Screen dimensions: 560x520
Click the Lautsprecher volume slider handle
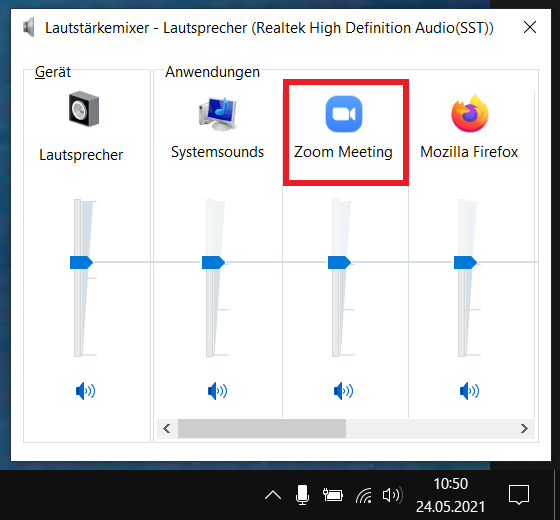coord(81,262)
